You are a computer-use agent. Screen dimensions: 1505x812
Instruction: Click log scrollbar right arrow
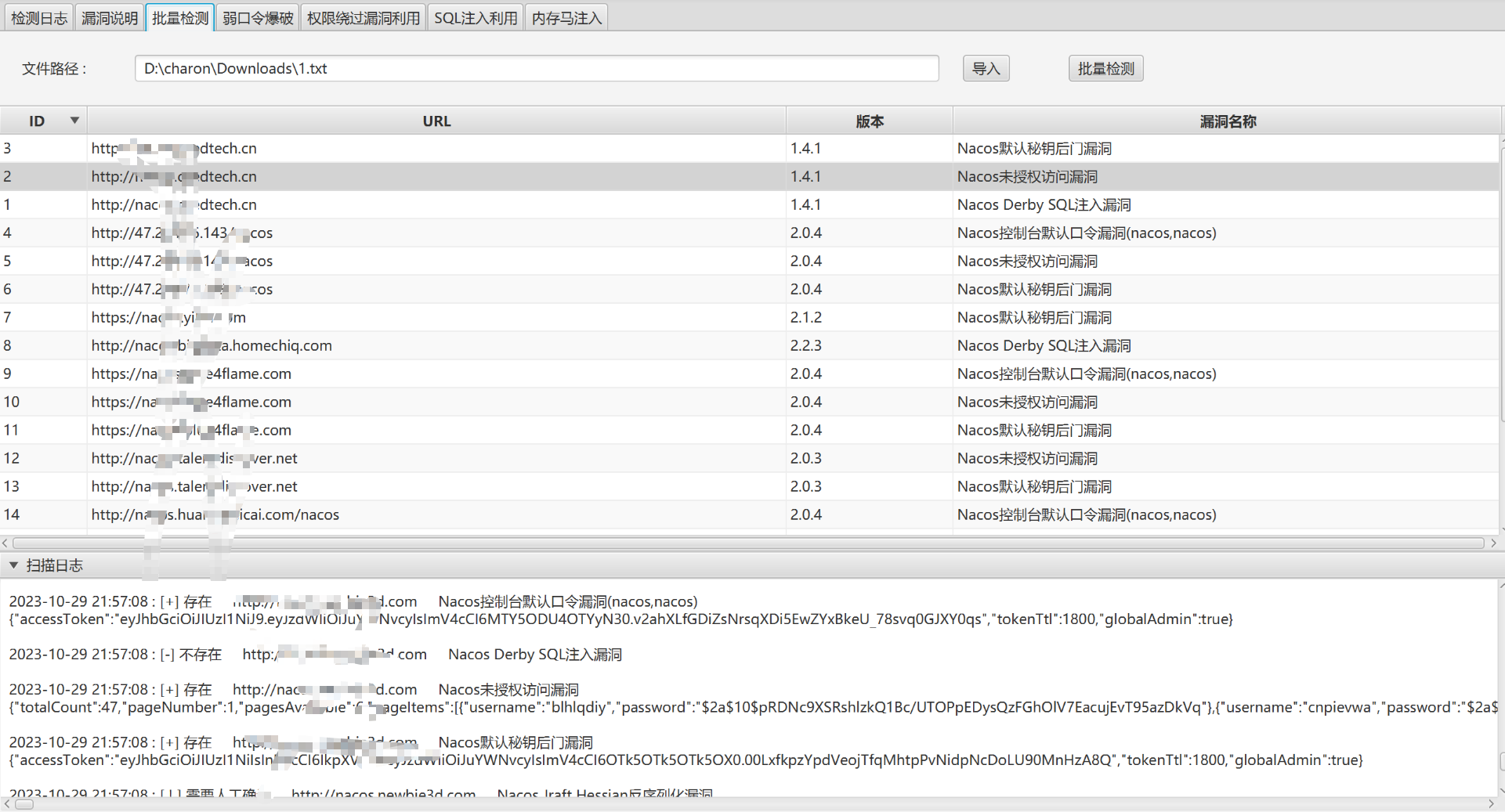1493,804
